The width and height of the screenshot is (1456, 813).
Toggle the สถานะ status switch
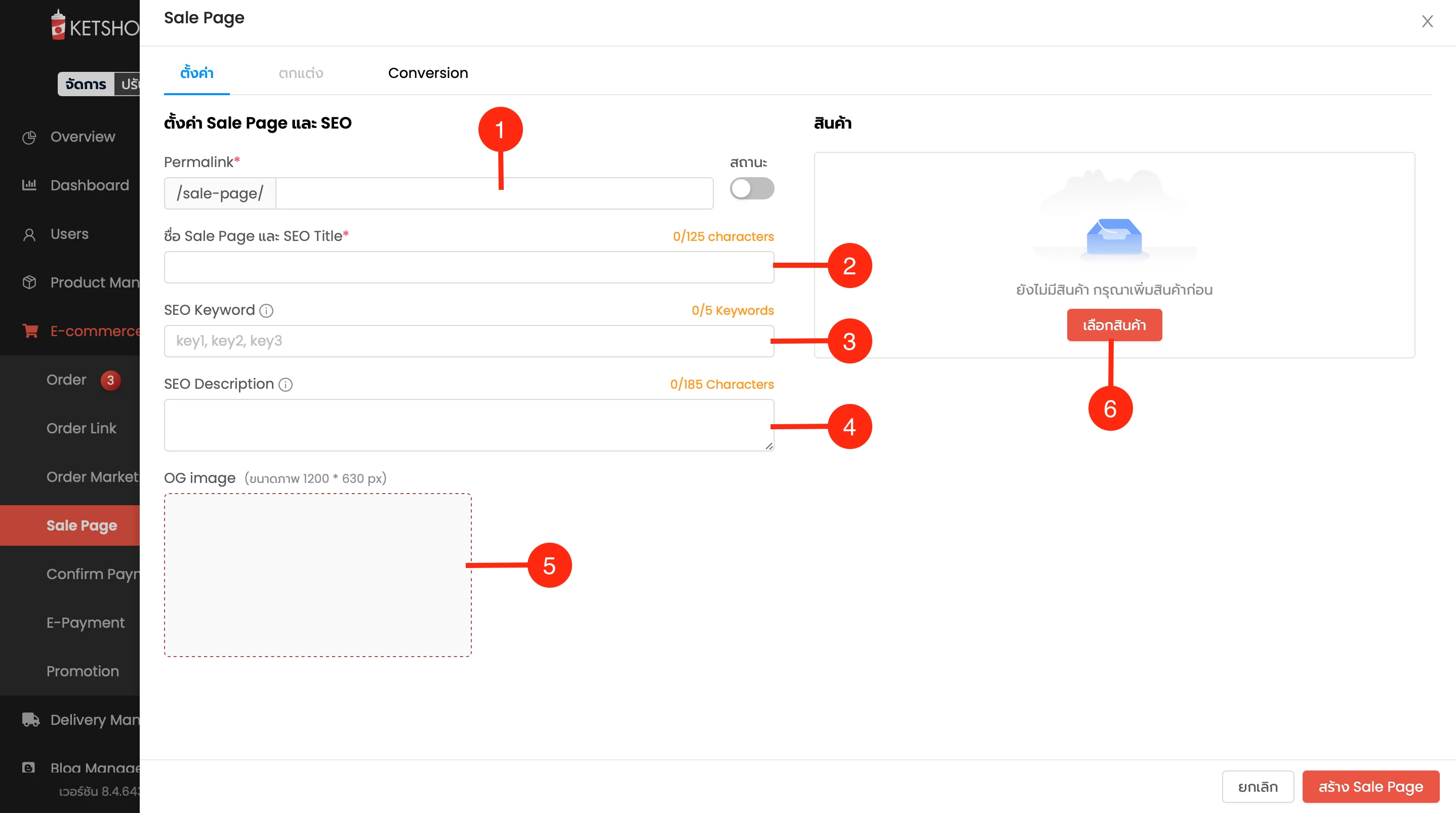tap(752, 188)
